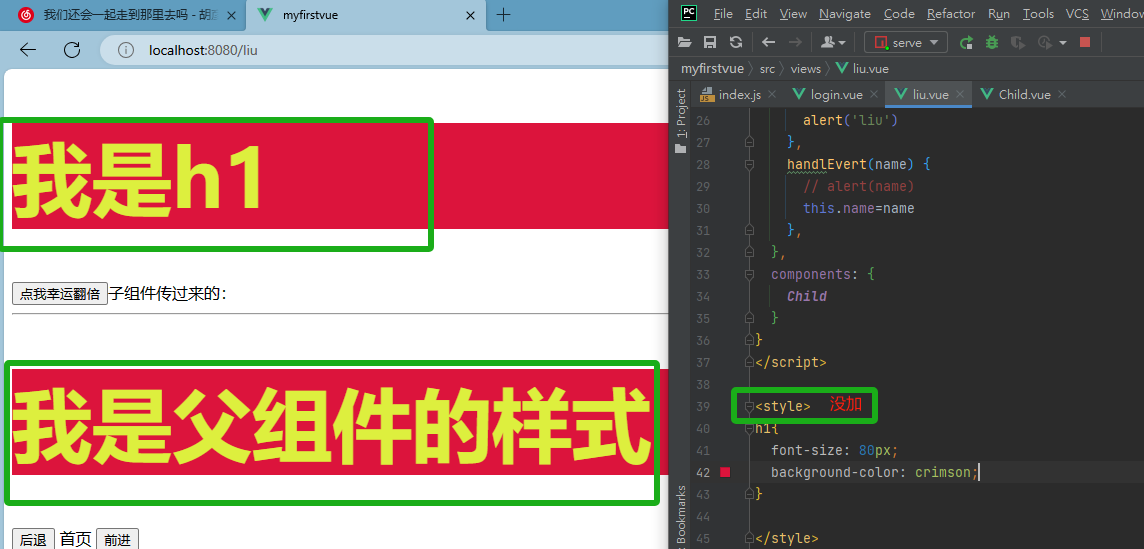This screenshot has height=549, width=1144.
Task: Rerun the serve configuration
Action: point(966,42)
